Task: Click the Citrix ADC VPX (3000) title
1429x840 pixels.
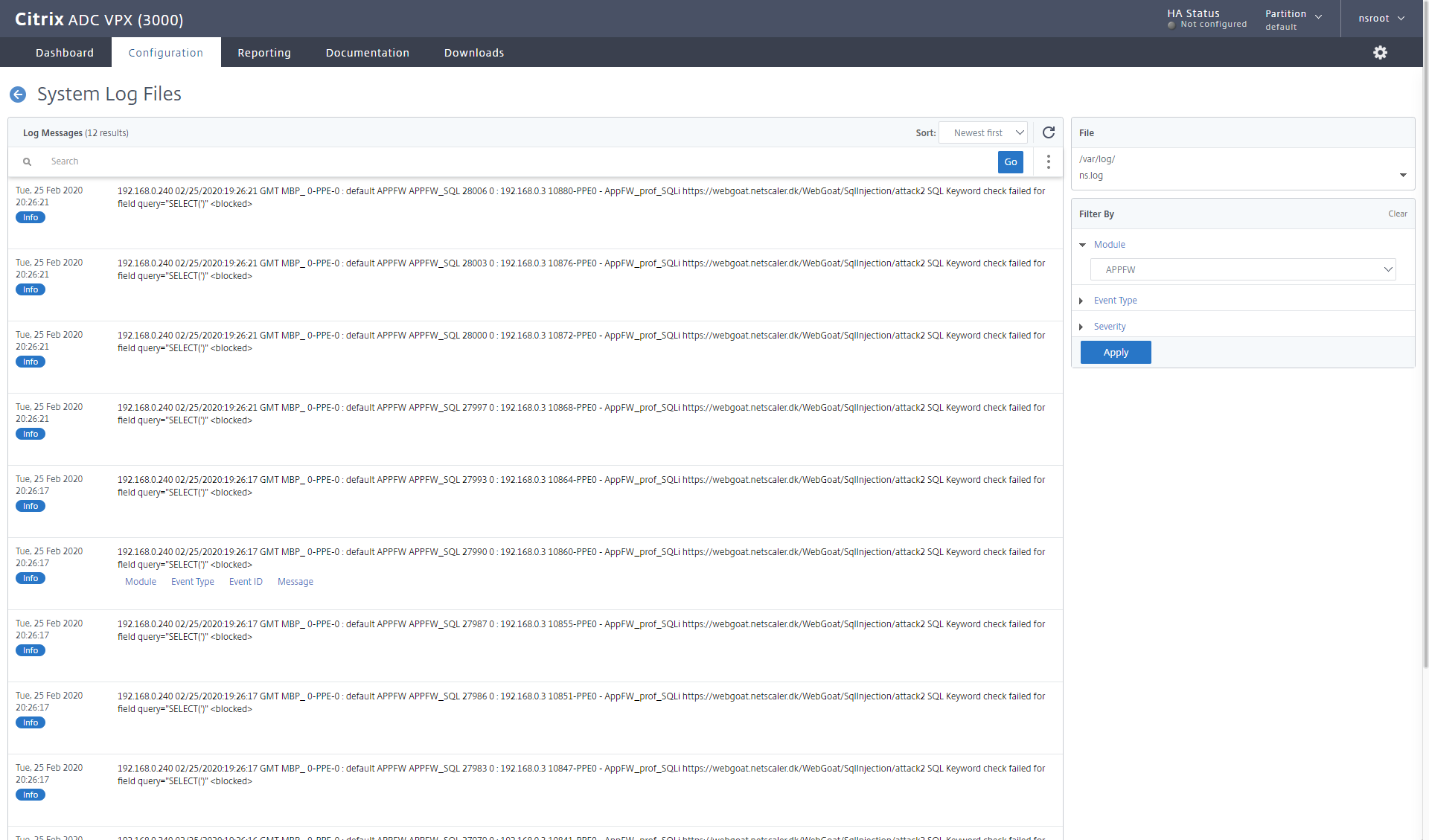Action: (99, 19)
